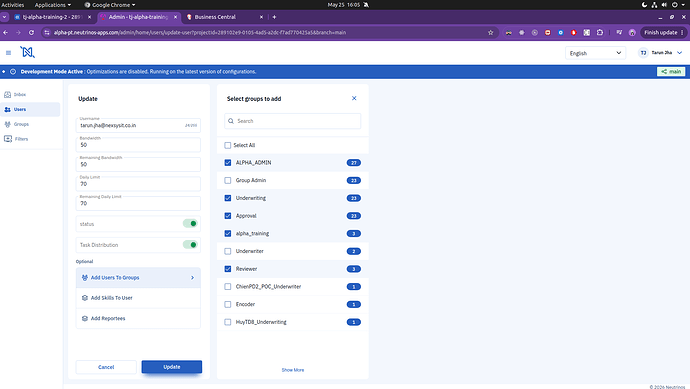Click the power icon in system tray
Screen dimensions: 690x389
coord(675,5)
